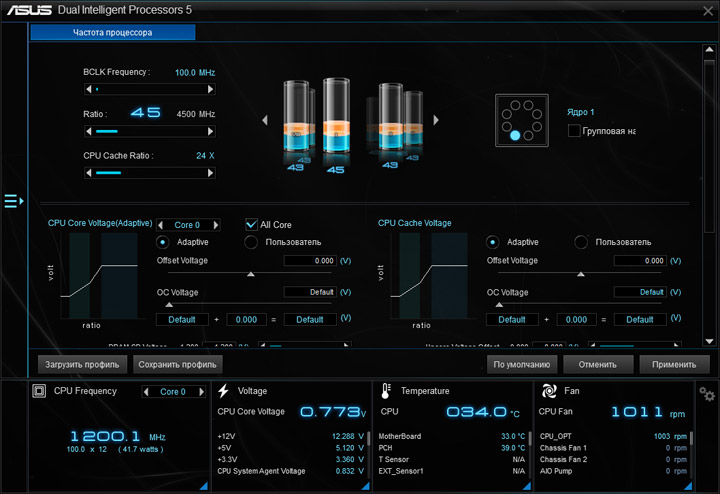Click the Fan panel fan icon
The width and height of the screenshot is (720, 494).
[549, 391]
